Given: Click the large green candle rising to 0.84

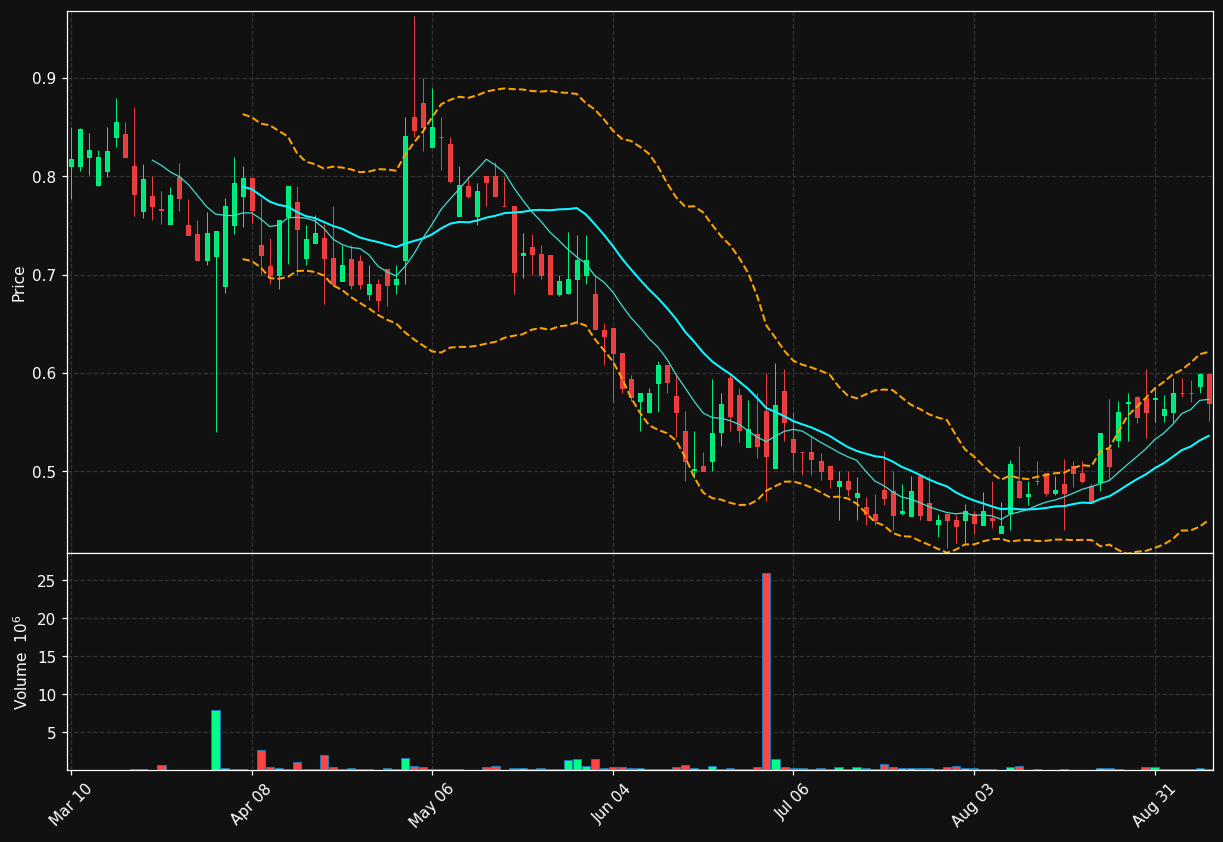Looking at the screenshot, I should pyautogui.click(x=405, y=199).
